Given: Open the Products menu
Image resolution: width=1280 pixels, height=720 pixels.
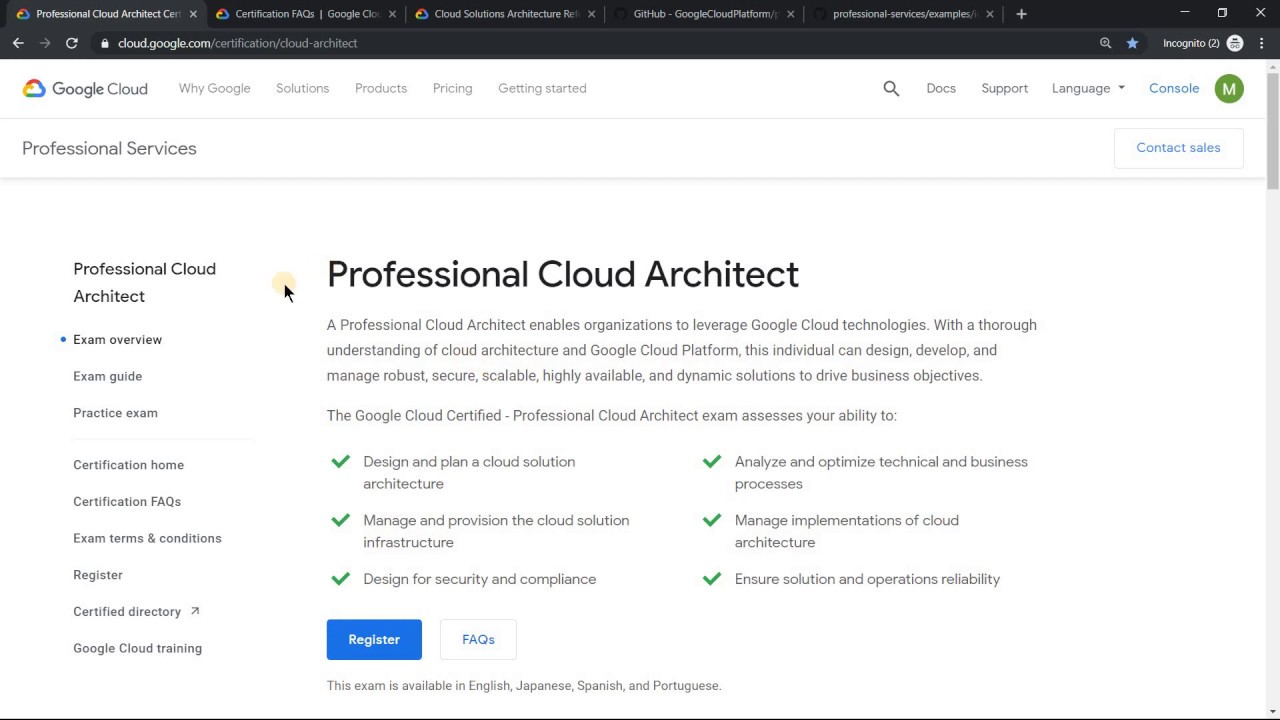Looking at the screenshot, I should pyautogui.click(x=381, y=88).
